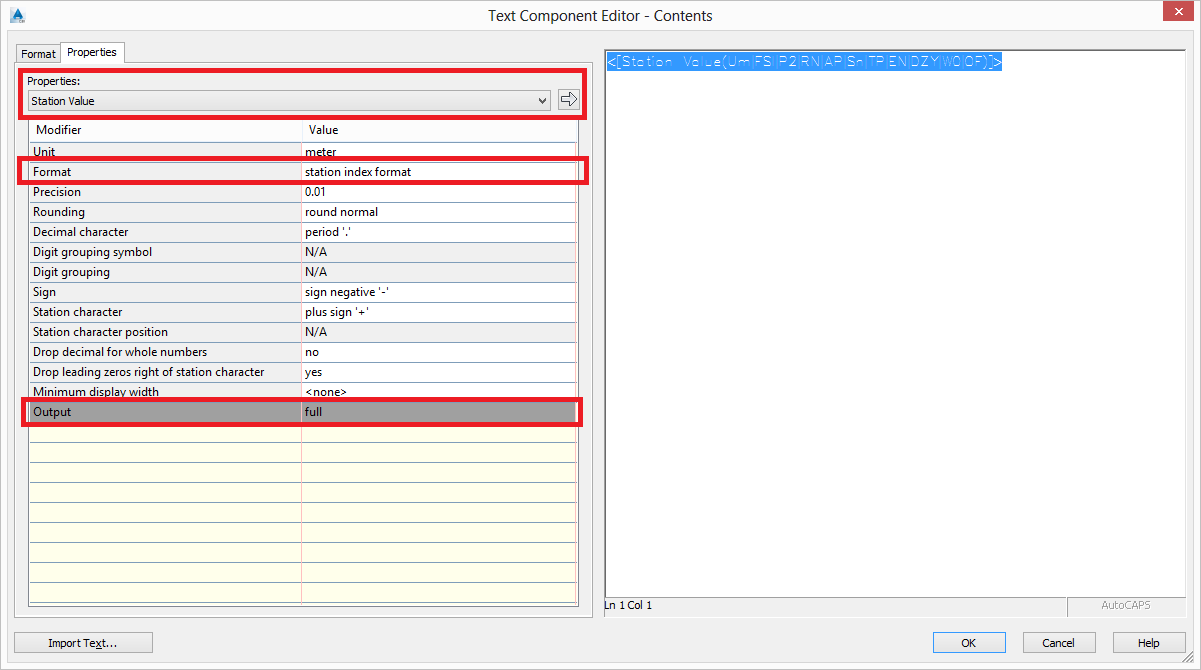Click the Cancel button

point(1058,643)
